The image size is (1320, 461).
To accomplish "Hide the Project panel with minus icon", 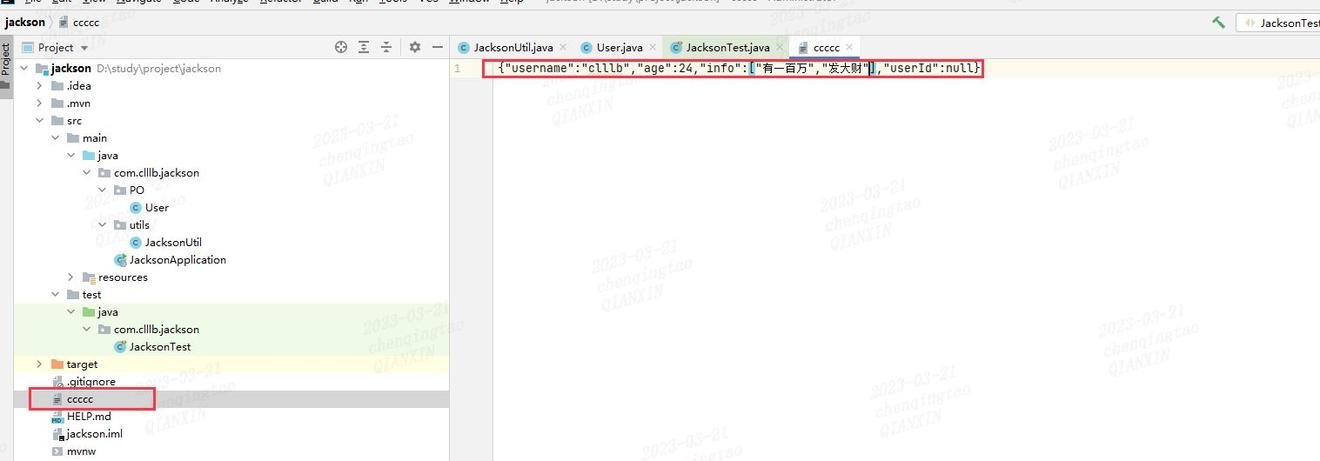I will (x=436, y=47).
